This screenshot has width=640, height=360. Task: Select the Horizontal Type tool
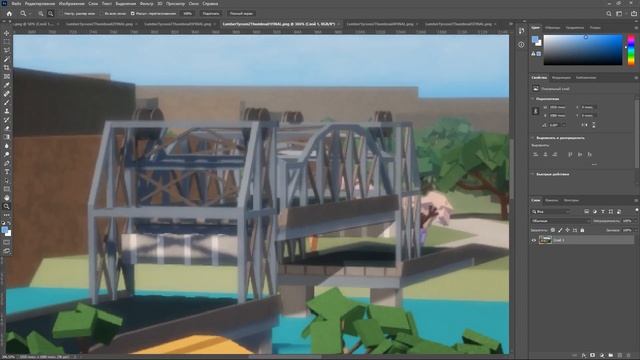tap(7, 172)
